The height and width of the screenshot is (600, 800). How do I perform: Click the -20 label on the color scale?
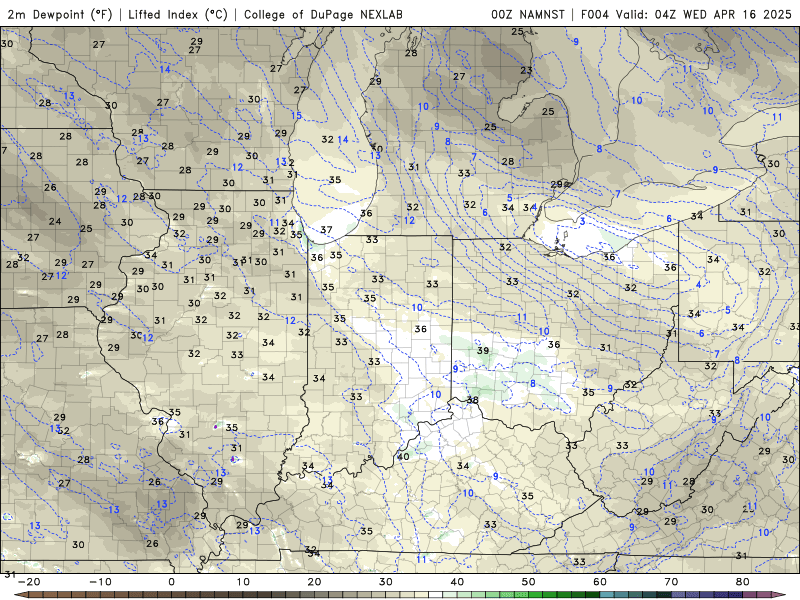(29, 582)
